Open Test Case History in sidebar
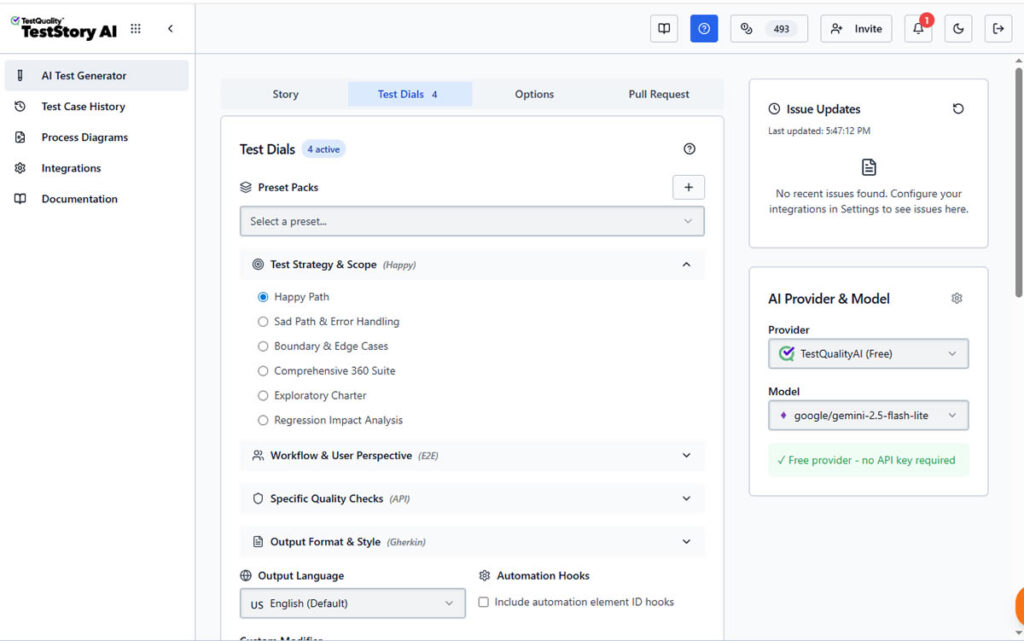1024x641 pixels. [x=83, y=107]
